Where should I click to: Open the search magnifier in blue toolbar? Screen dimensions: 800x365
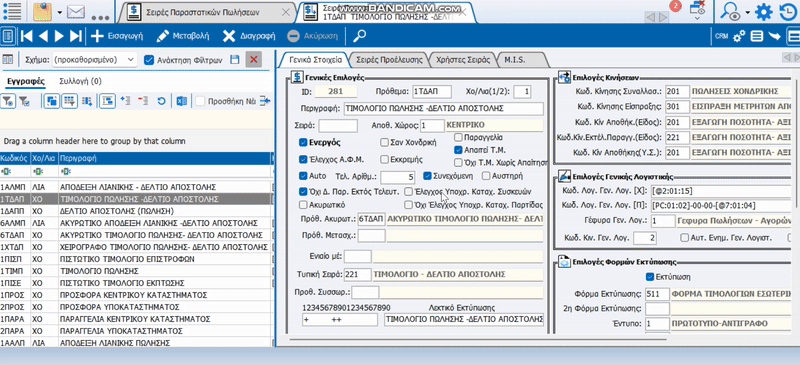click(x=360, y=36)
